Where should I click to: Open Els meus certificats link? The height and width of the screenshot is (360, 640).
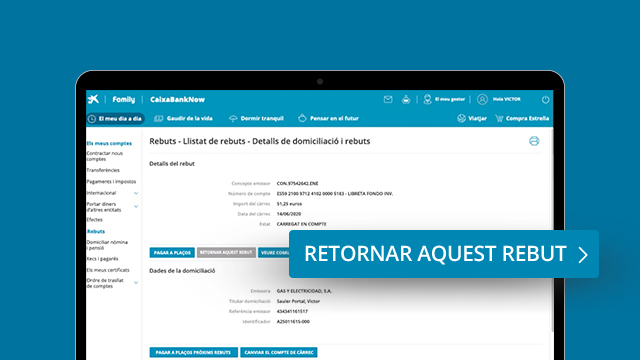pos(108,270)
